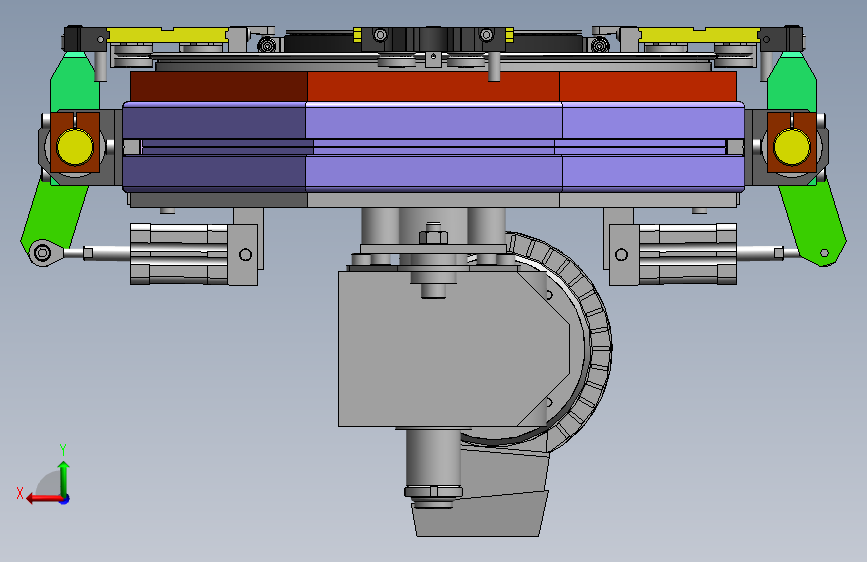Click the blue Z axis dot of triad
The image size is (867, 562).
[x=65, y=499]
